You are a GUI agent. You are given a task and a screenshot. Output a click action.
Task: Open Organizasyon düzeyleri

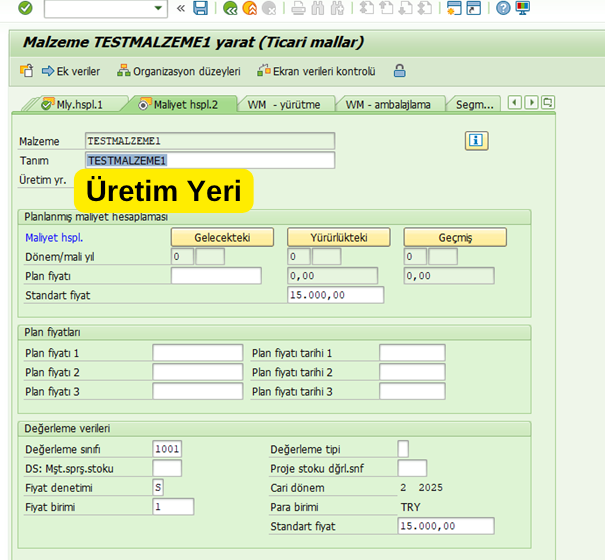[180, 71]
